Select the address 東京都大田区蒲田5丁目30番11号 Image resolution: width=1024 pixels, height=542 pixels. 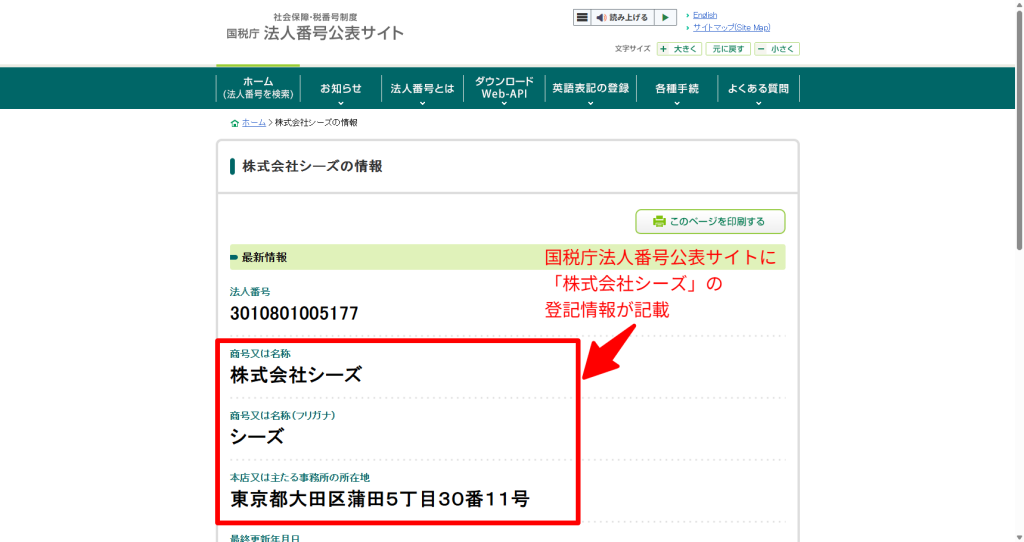point(379,499)
